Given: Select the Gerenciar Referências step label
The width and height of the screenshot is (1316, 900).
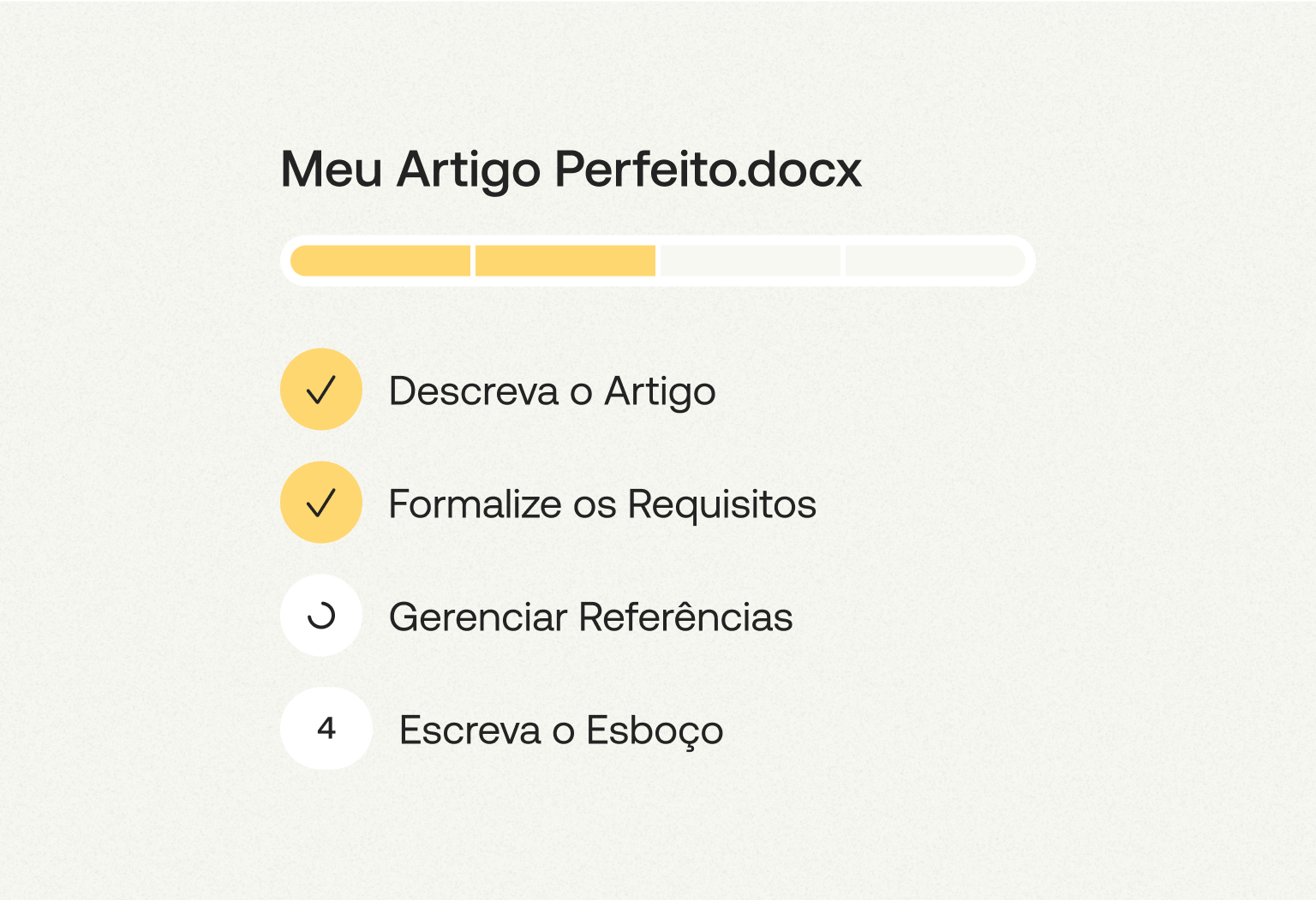Looking at the screenshot, I should tap(591, 617).
